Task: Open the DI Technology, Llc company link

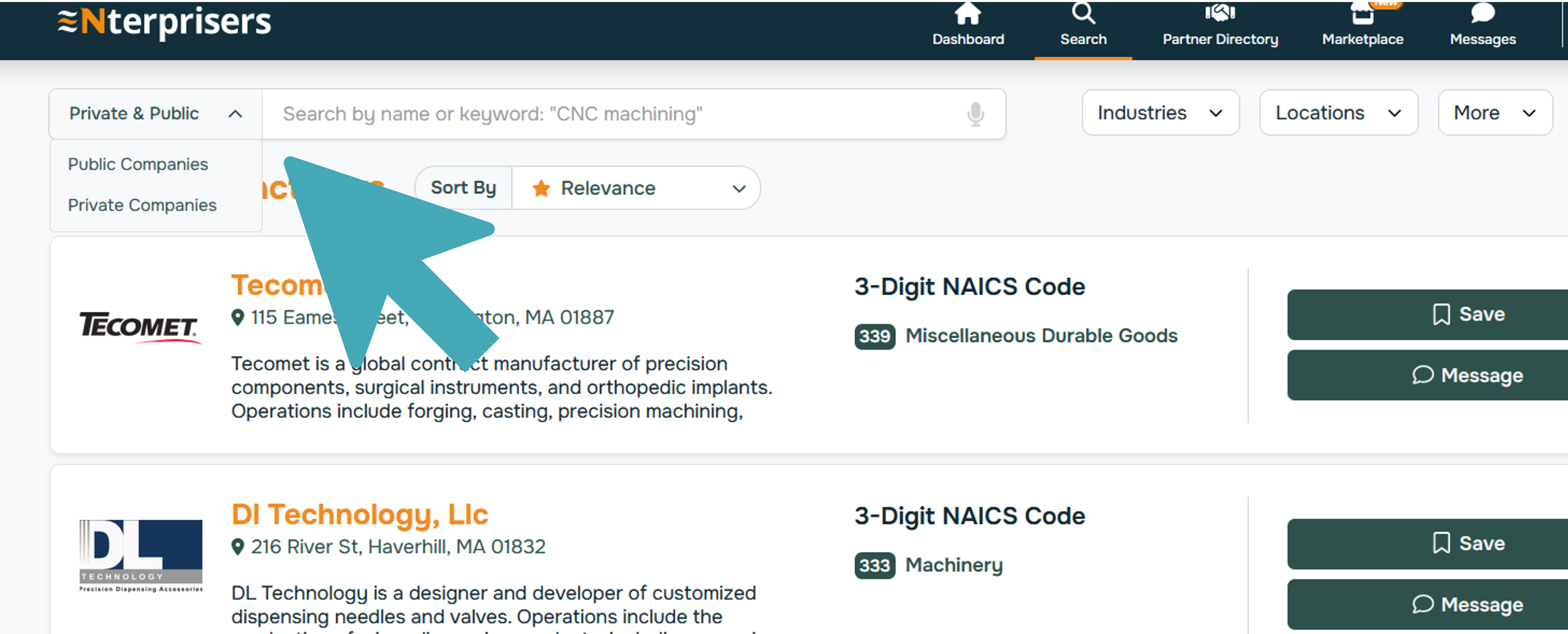Action: (x=360, y=515)
